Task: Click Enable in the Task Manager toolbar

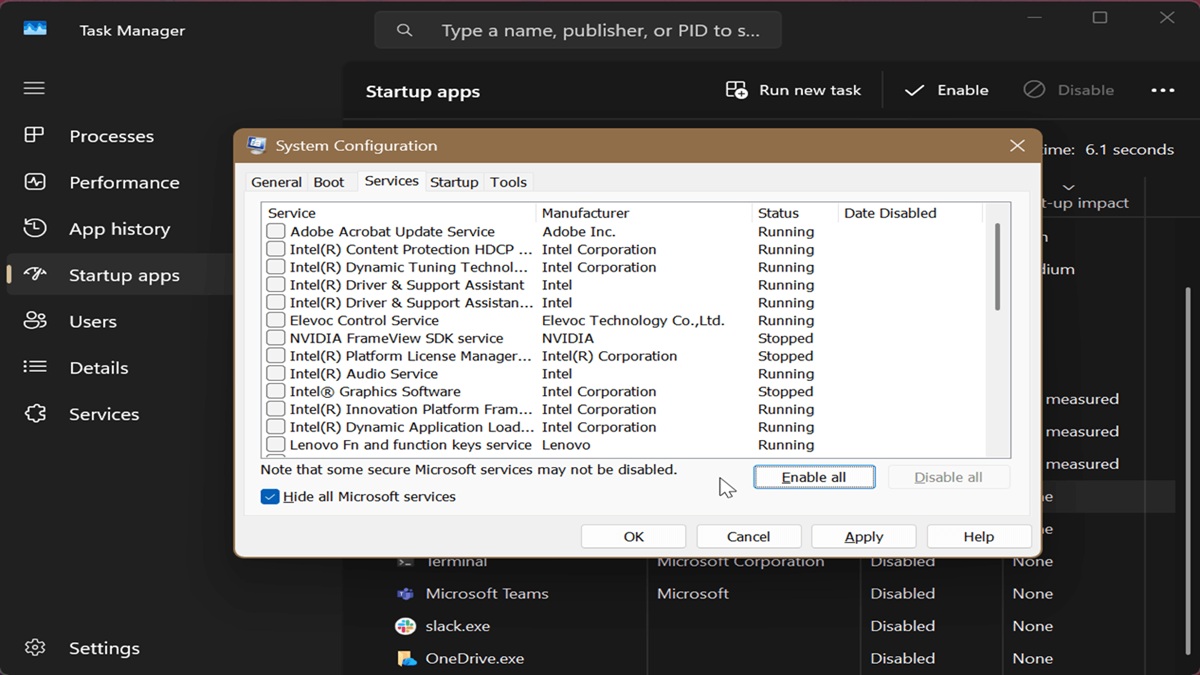Action: [947, 90]
